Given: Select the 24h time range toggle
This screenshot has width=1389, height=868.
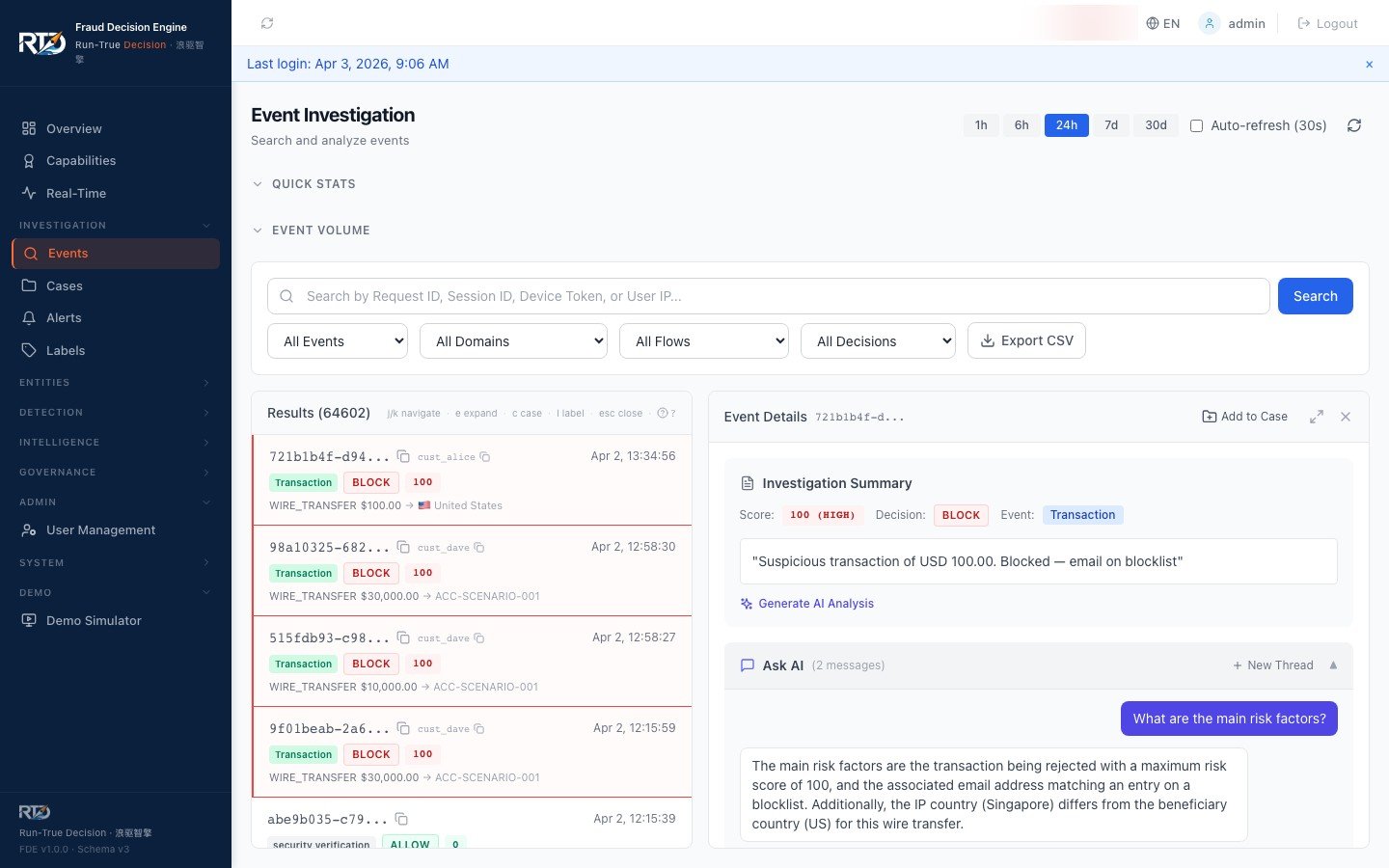Looking at the screenshot, I should pyautogui.click(x=1066, y=124).
